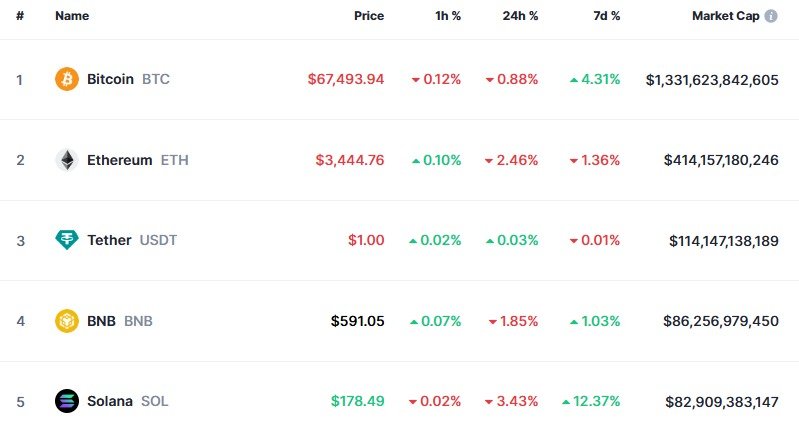The image size is (799, 422).
Task: Click BNB market cap $86,256,979,450
Action: pos(721,321)
